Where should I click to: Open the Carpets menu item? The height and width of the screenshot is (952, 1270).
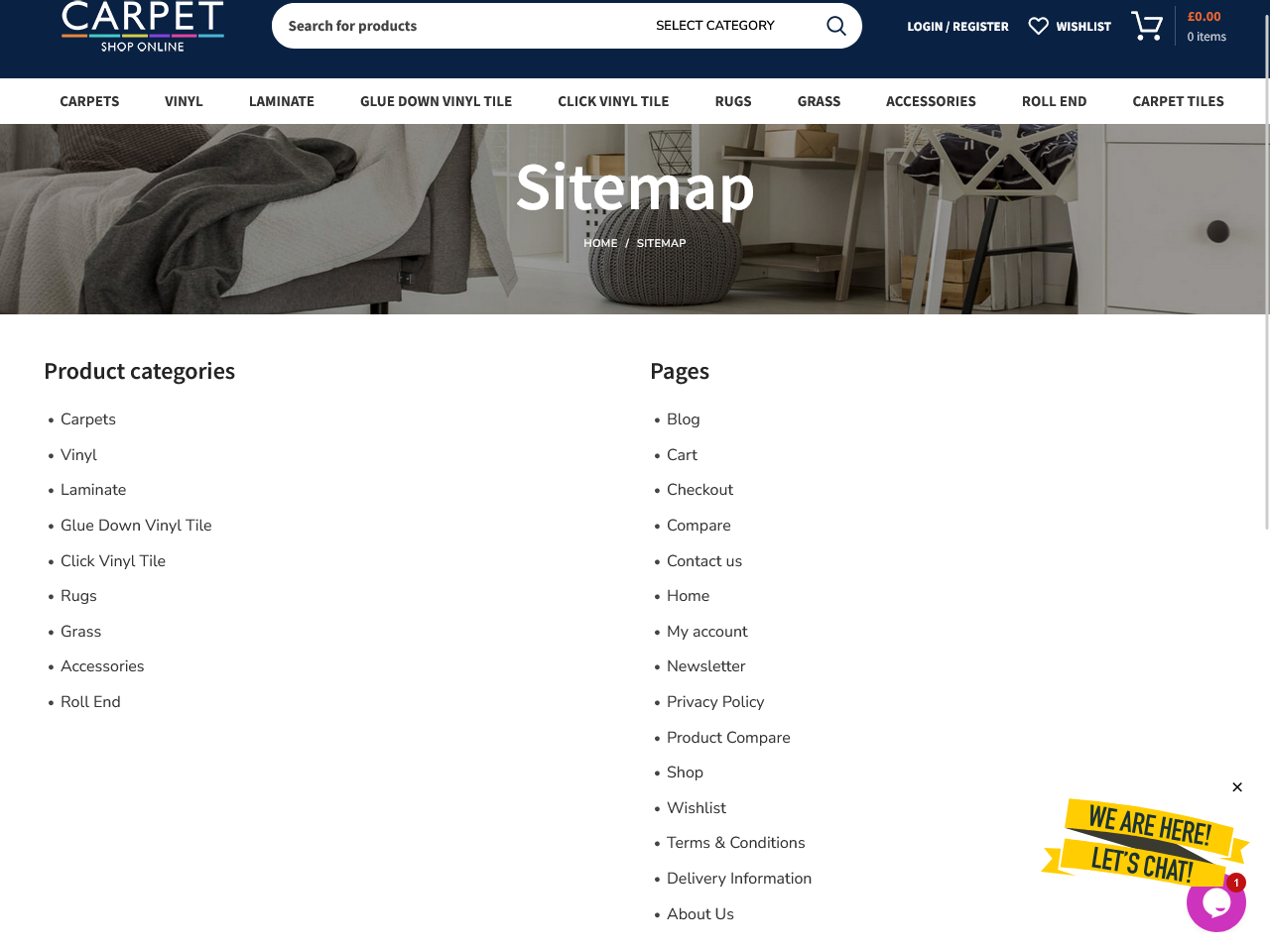[89, 101]
